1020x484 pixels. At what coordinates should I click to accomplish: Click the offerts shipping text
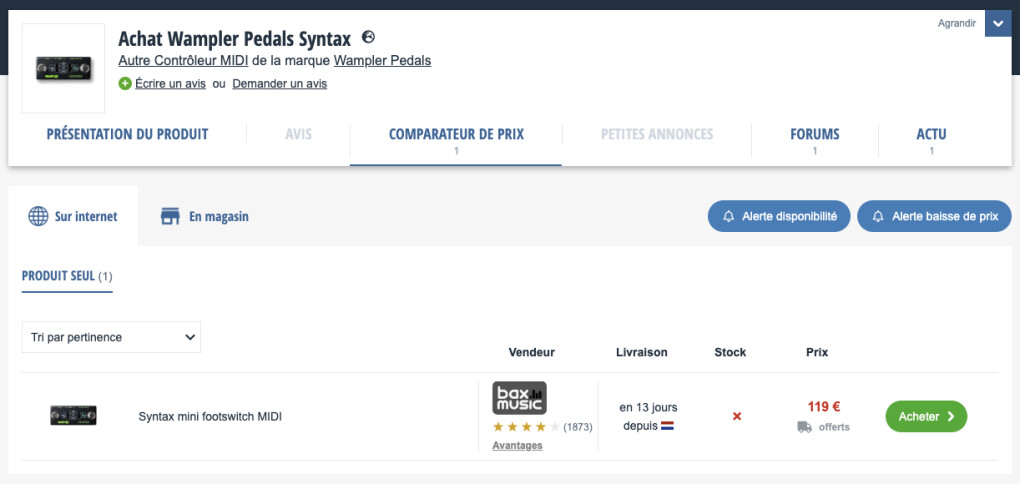tap(834, 427)
